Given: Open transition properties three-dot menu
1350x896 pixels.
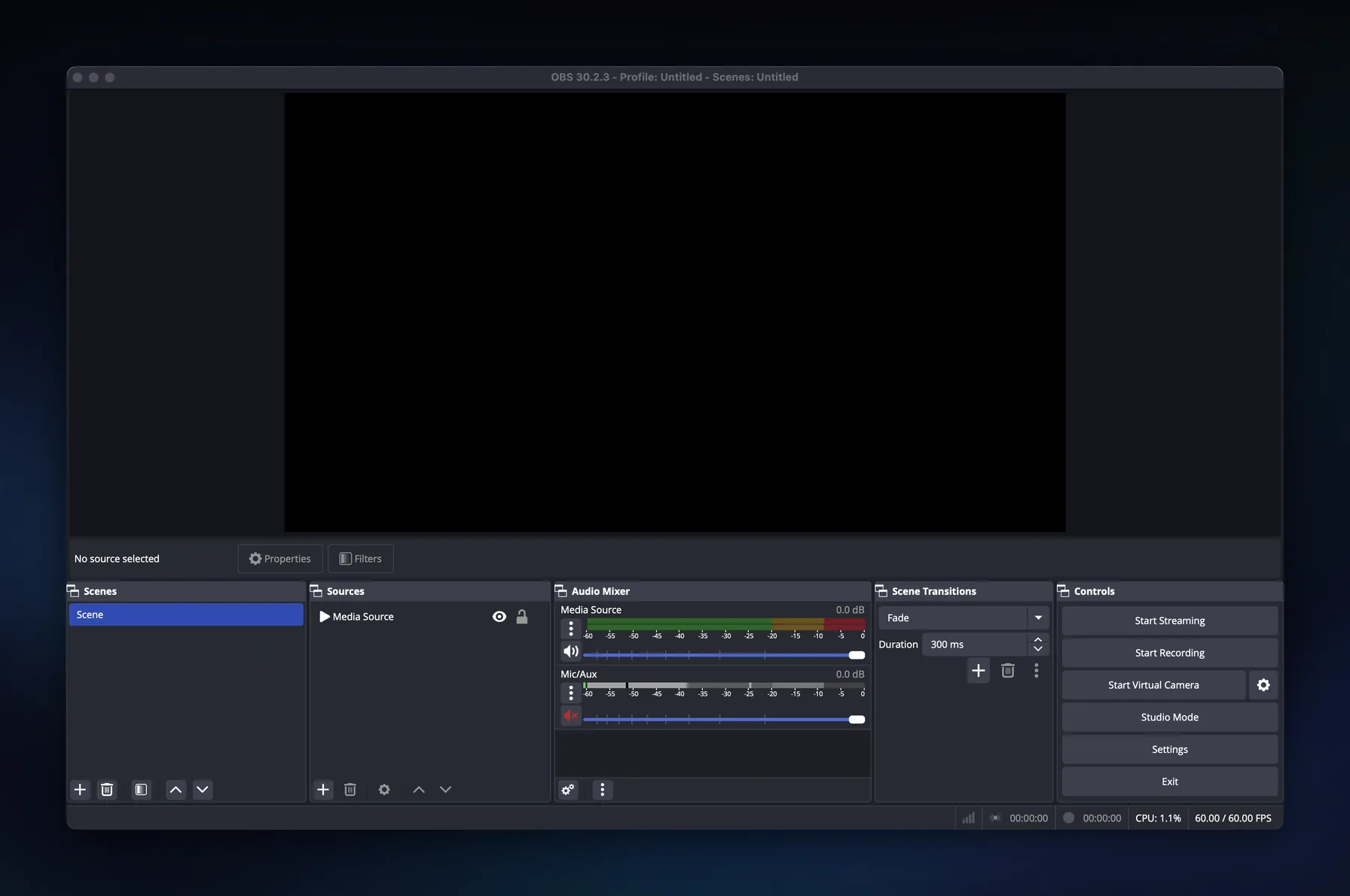Looking at the screenshot, I should point(1036,670).
